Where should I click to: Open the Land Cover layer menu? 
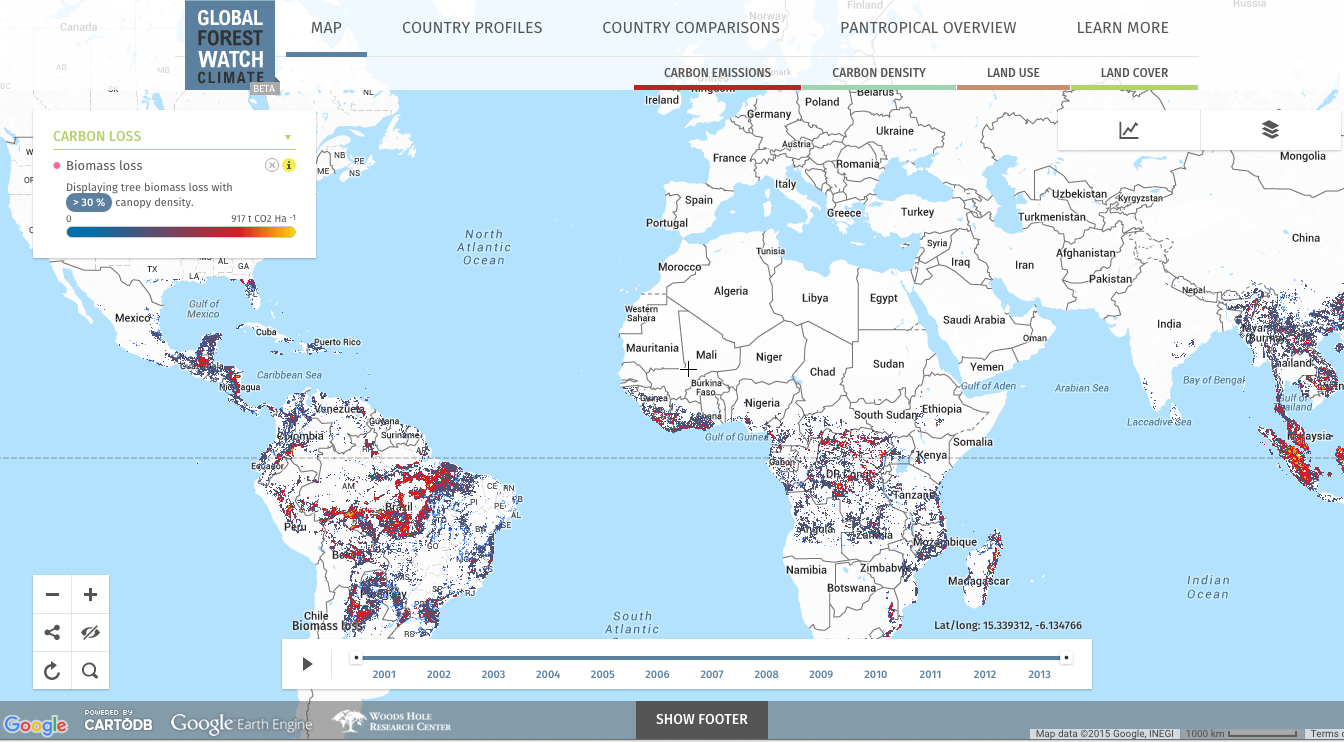tap(1134, 73)
